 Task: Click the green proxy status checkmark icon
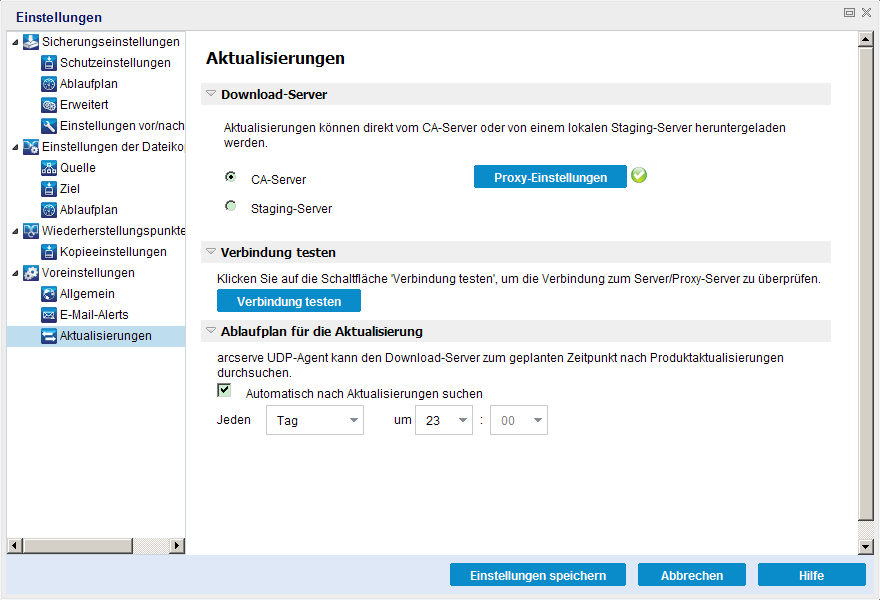pos(639,176)
